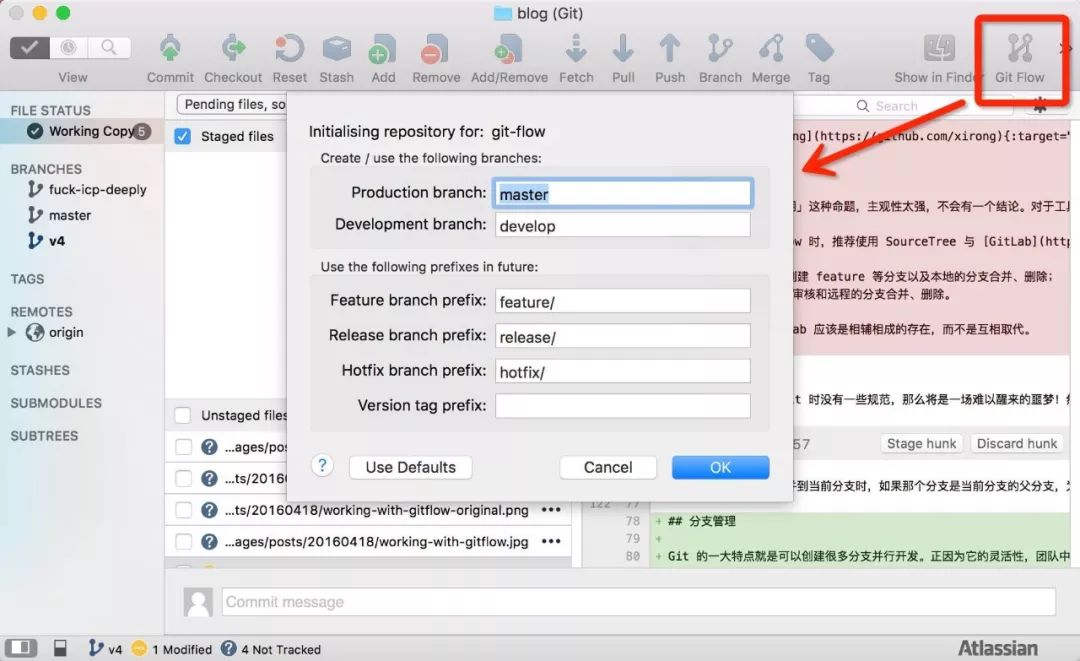
Task: Open options menu for working-with-gitflow.jpg
Action: click(x=551, y=542)
